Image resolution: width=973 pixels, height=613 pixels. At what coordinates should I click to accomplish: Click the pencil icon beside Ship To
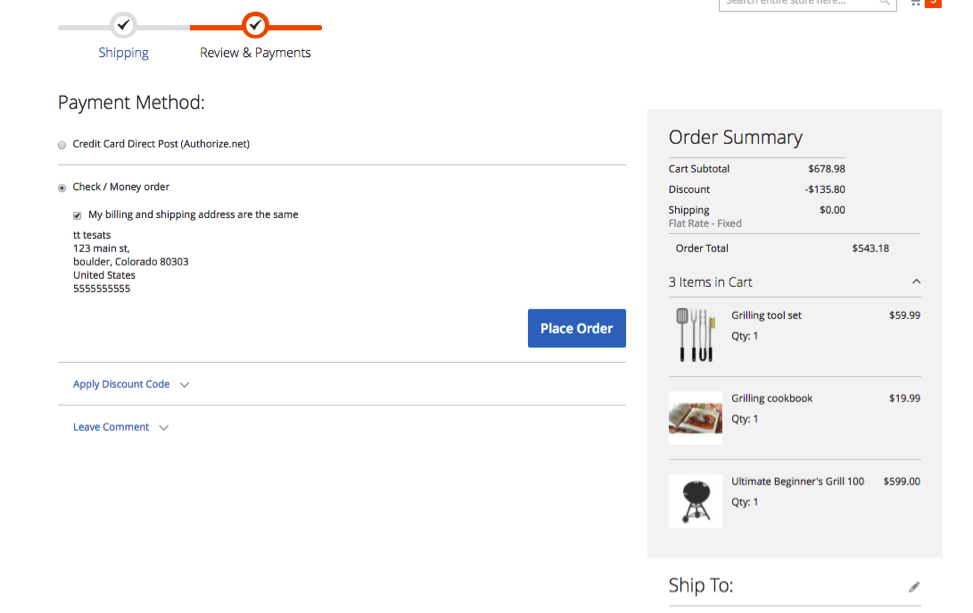[x=915, y=585]
